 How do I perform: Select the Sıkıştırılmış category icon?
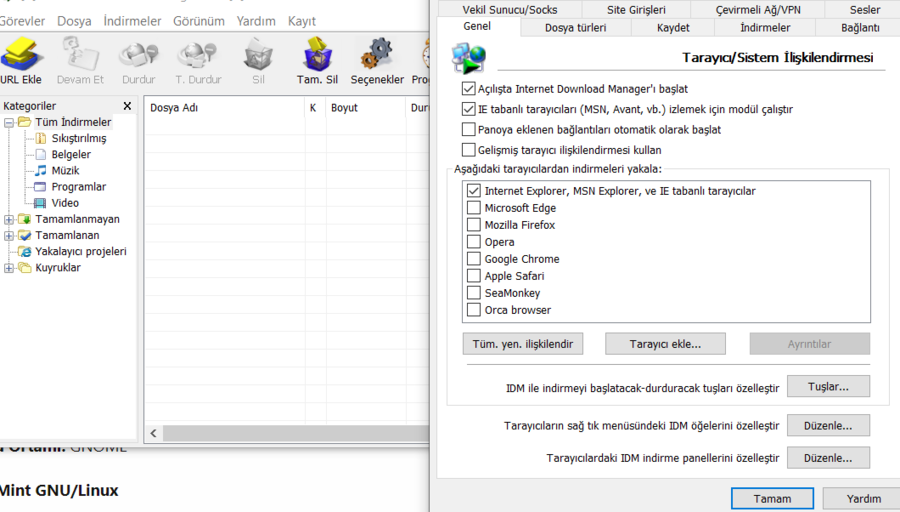(x=41, y=138)
